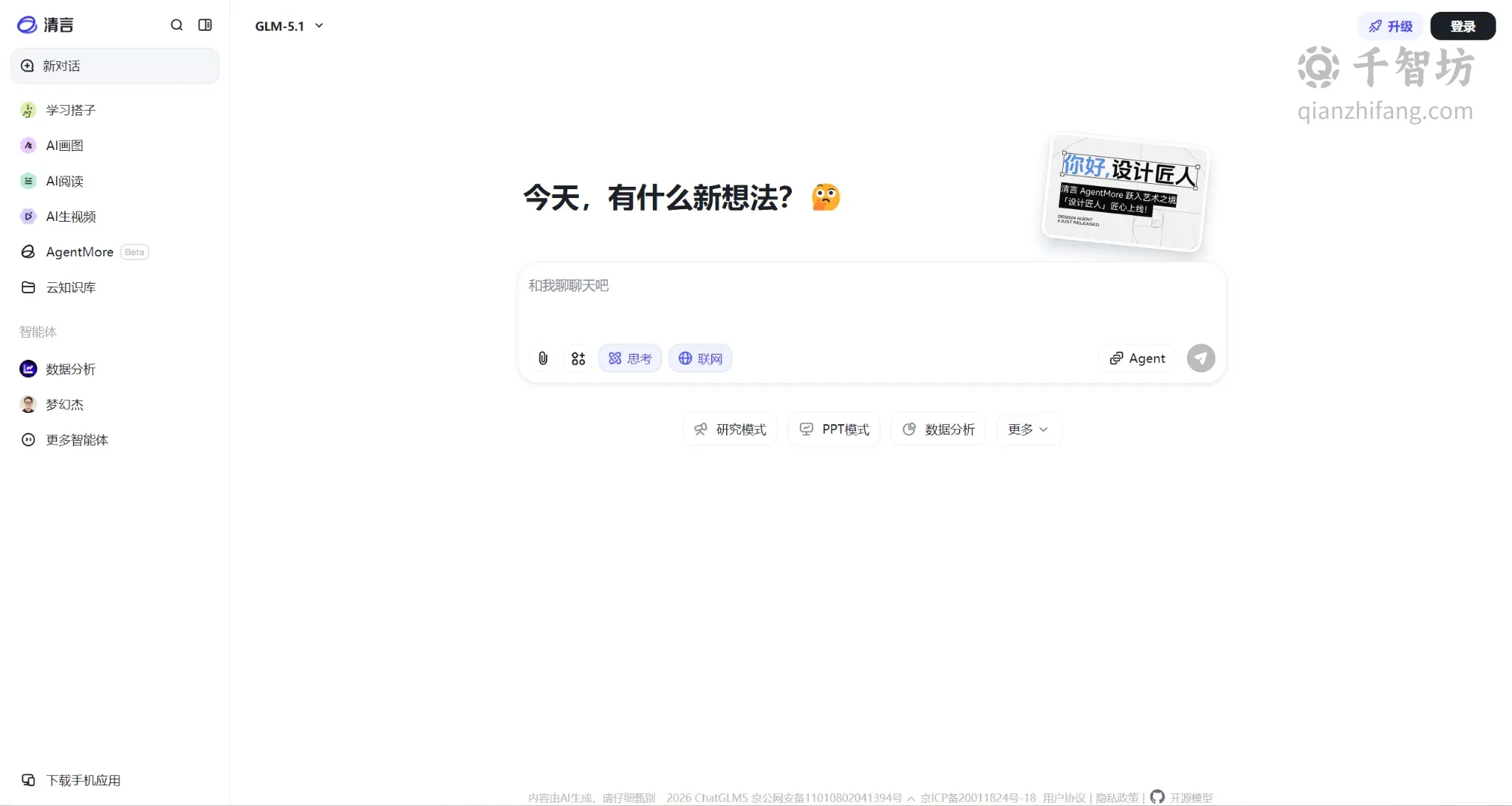The width and height of the screenshot is (1512, 806).
Task: Open the 设计匠人 promo card
Action: tap(1125, 193)
